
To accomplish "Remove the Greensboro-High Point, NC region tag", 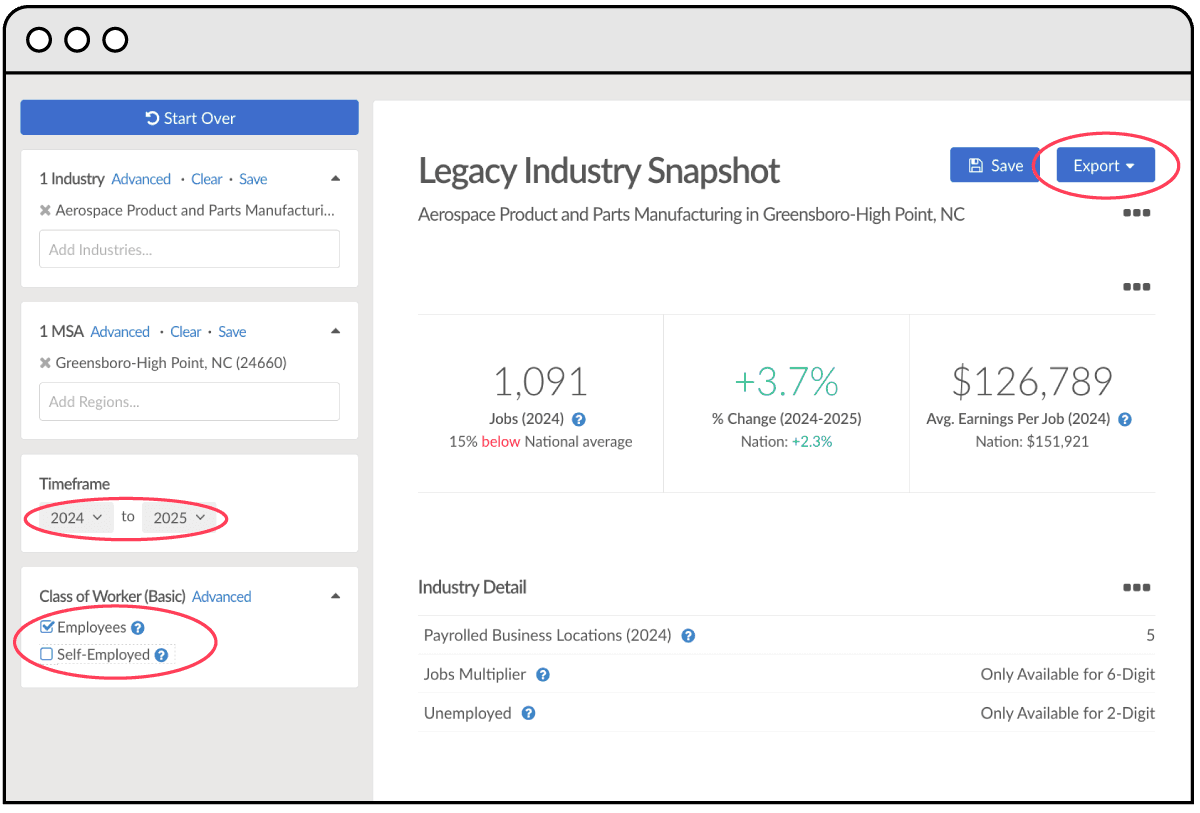I will click(46, 363).
